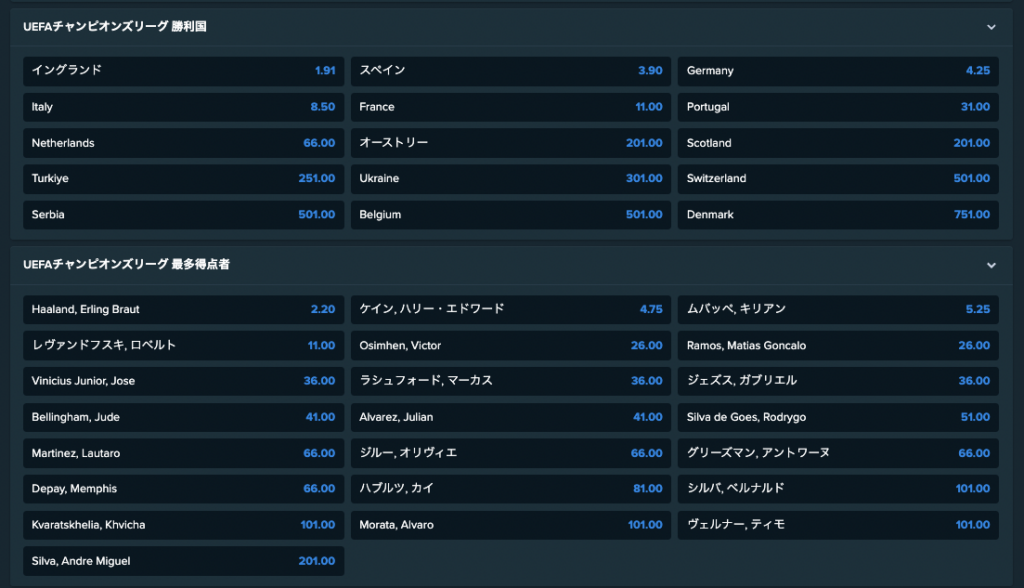Select ムバッペ, キリアン odds 5.25
Screen dimensions: 1024x588
(x=838, y=309)
